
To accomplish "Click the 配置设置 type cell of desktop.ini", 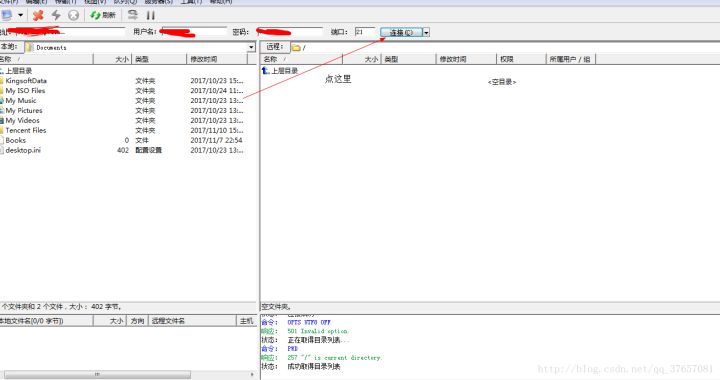I will pos(148,150).
